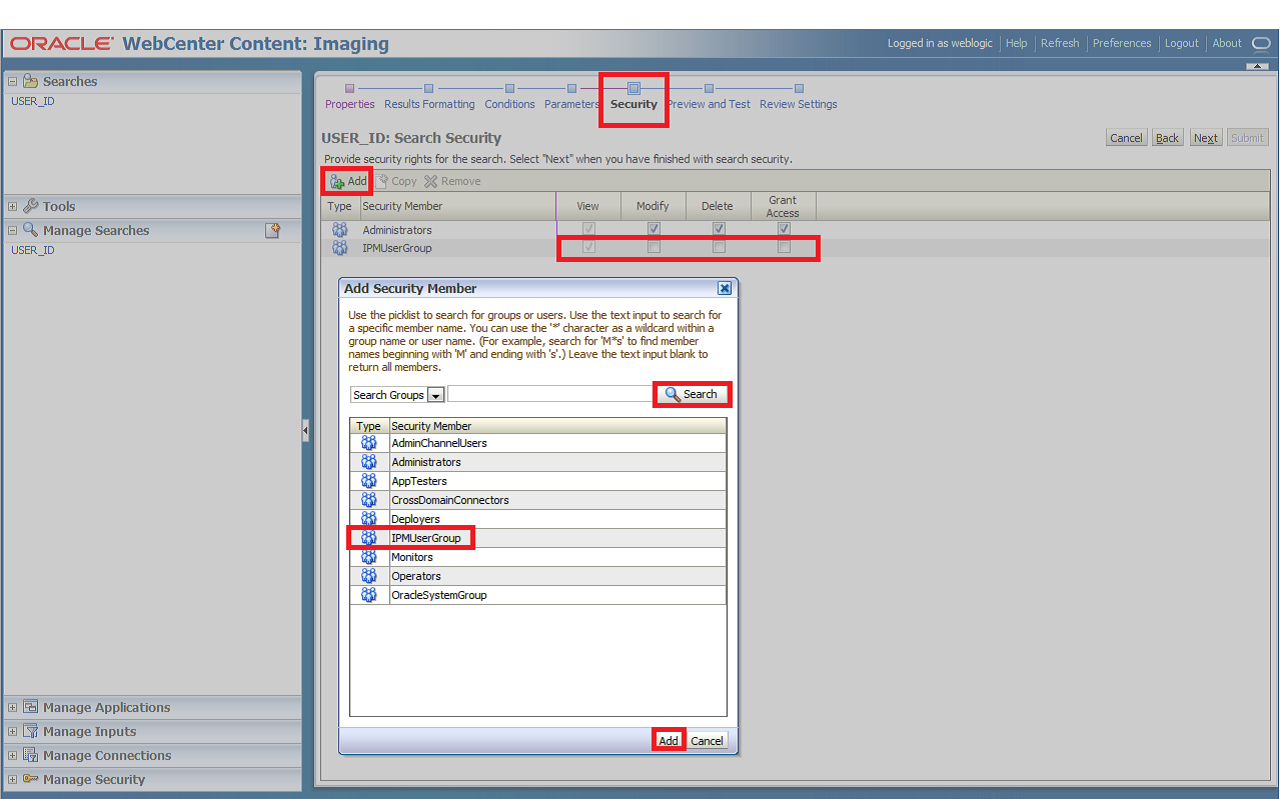1280x799 pixels.
Task: Click the OracleSystemGroup group icon
Action: tap(369, 595)
